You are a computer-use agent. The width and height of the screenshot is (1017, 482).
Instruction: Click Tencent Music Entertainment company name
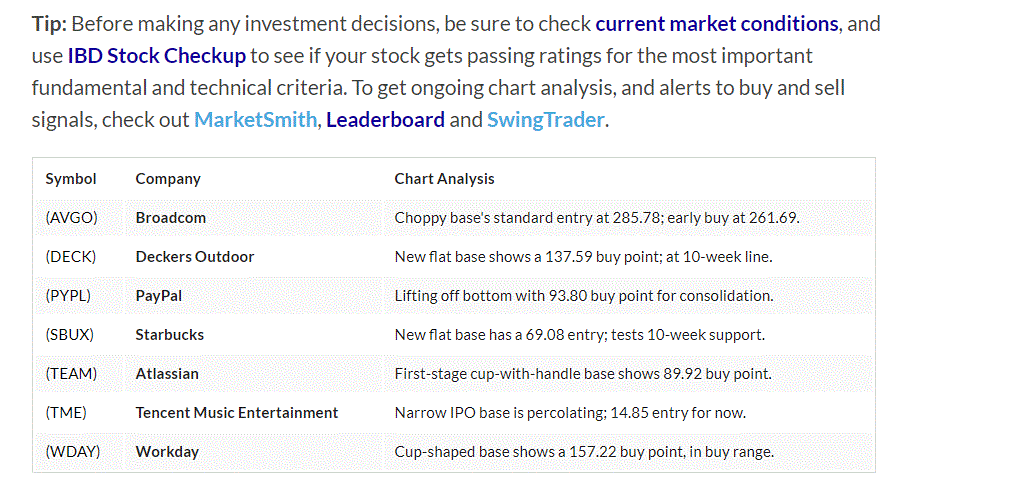click(x=237, y=413)
